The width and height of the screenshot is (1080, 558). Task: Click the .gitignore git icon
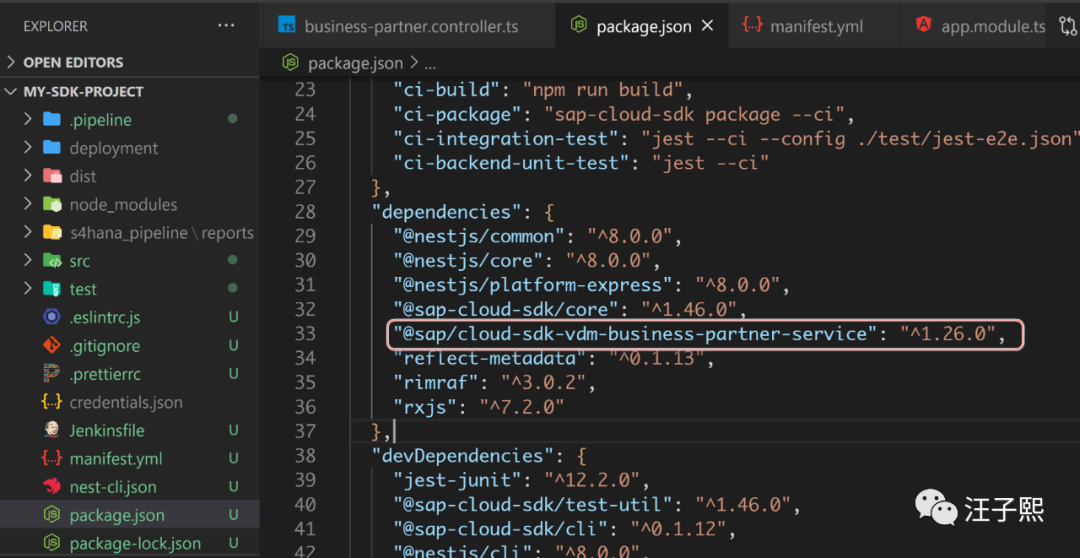[52, 346]
